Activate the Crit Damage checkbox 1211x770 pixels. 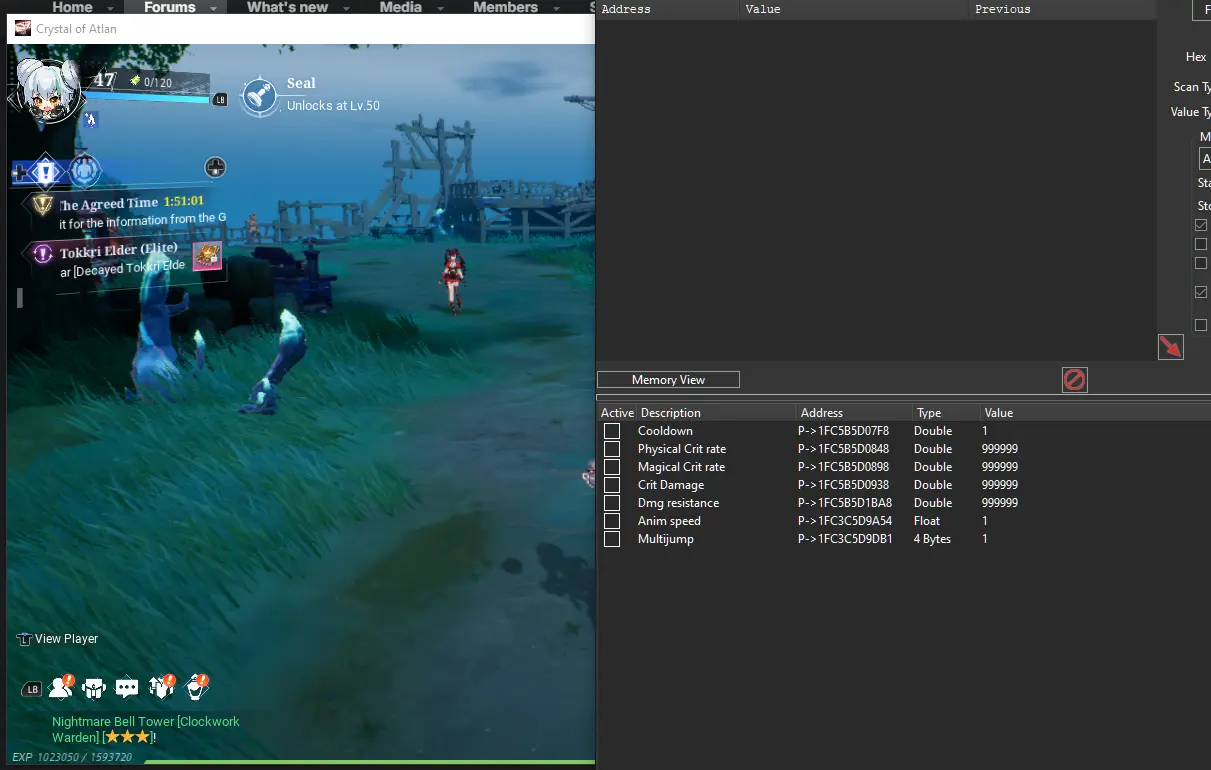611,485
